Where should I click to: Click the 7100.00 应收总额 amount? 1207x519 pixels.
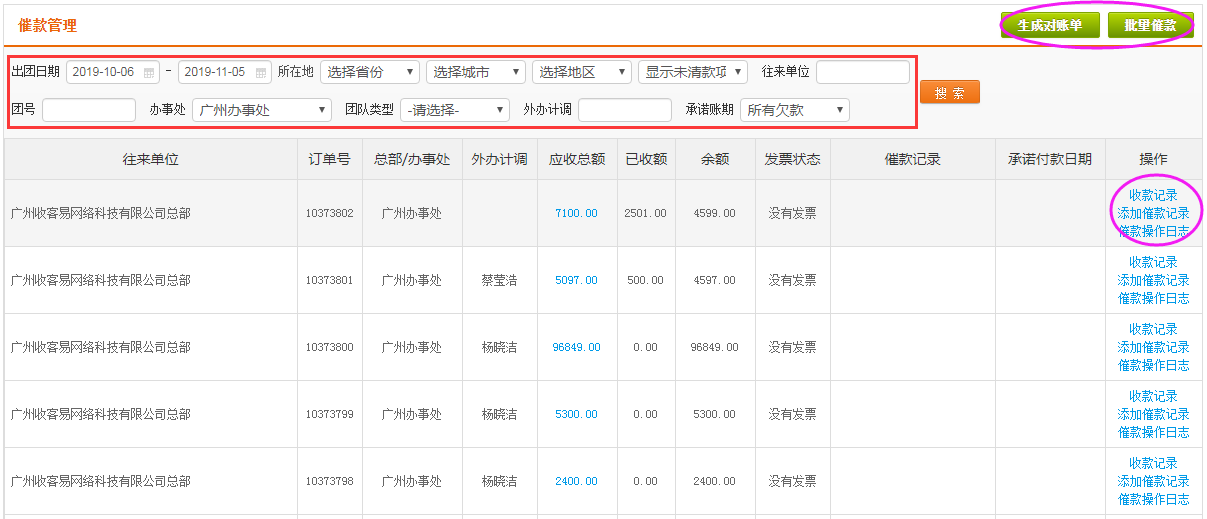pos(576,213)
